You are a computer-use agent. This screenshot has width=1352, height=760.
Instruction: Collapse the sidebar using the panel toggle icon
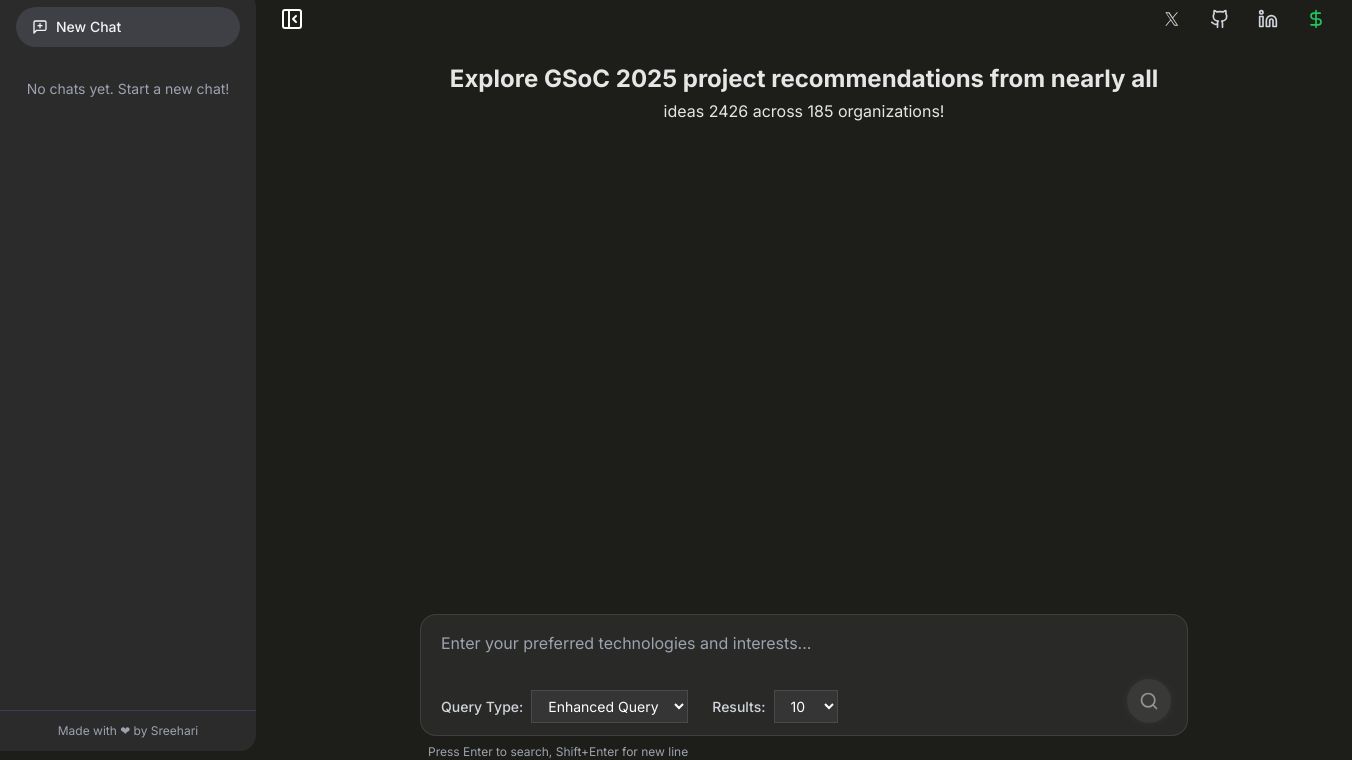tap(292, 19)
